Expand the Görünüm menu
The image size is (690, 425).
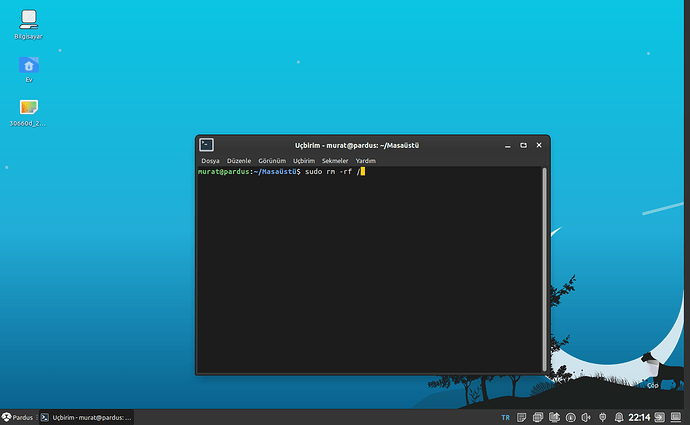click(272, 161)
